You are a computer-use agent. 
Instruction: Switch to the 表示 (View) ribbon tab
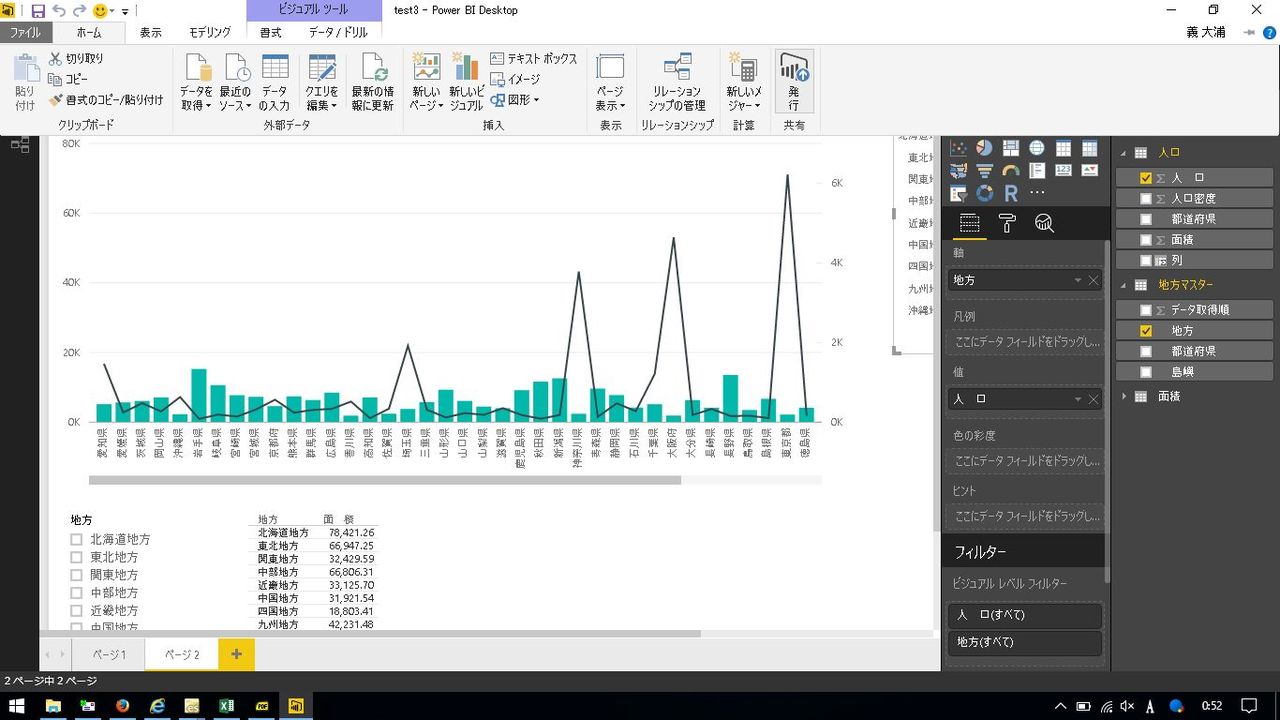coord(151,33)
